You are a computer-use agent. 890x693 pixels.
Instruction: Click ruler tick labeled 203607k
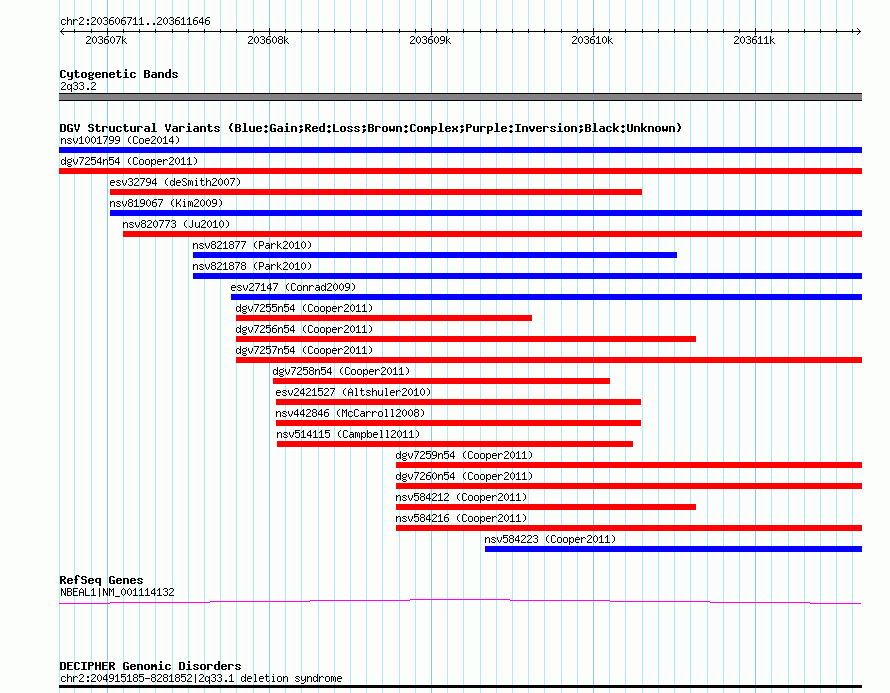pos(106,40)
